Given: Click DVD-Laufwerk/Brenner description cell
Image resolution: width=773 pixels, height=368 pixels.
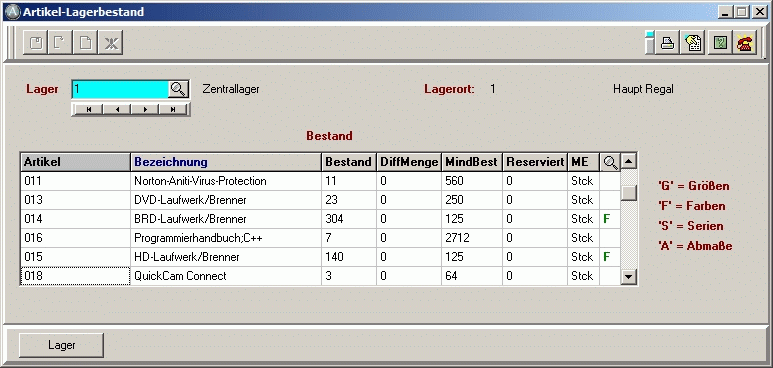Looking at the screenshot, I should pyautogui.click(x=226, y=200).
